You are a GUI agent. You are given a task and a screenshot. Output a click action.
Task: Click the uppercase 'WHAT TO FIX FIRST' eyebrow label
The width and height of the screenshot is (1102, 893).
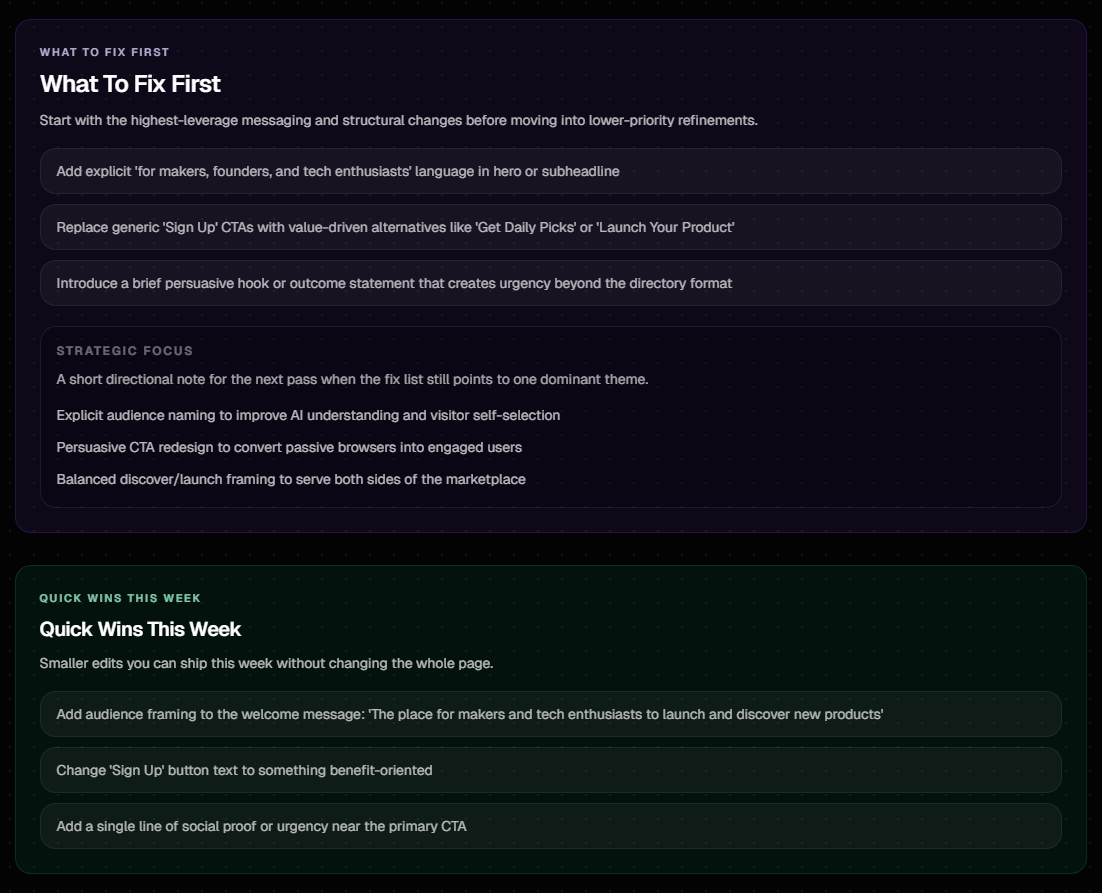[x=105, y=52]
